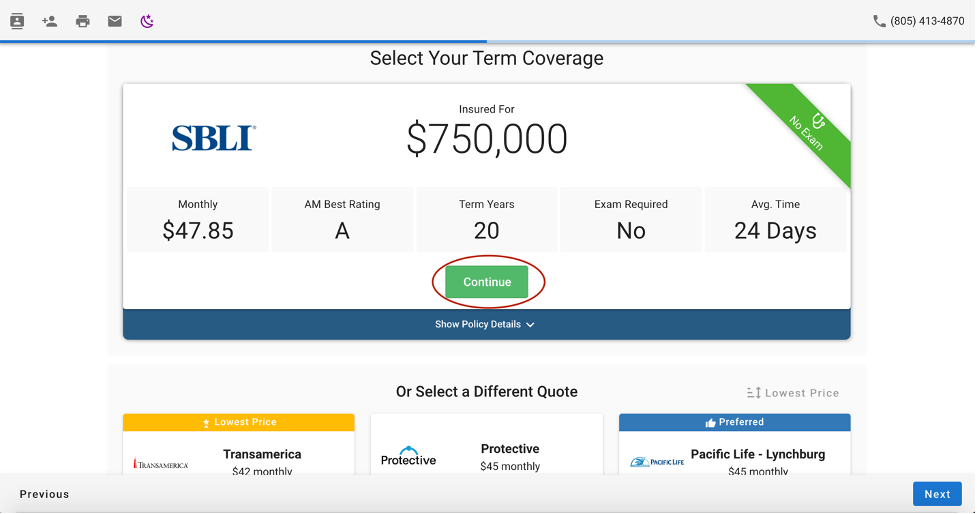Click the blue Next button
The width and height of the screenshot is (977, 514).
[x=937, y=494]
